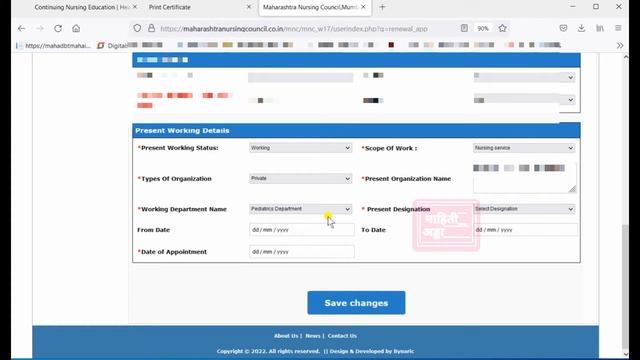Open the News footer link

pyautogui.click(x=313, y=336)
